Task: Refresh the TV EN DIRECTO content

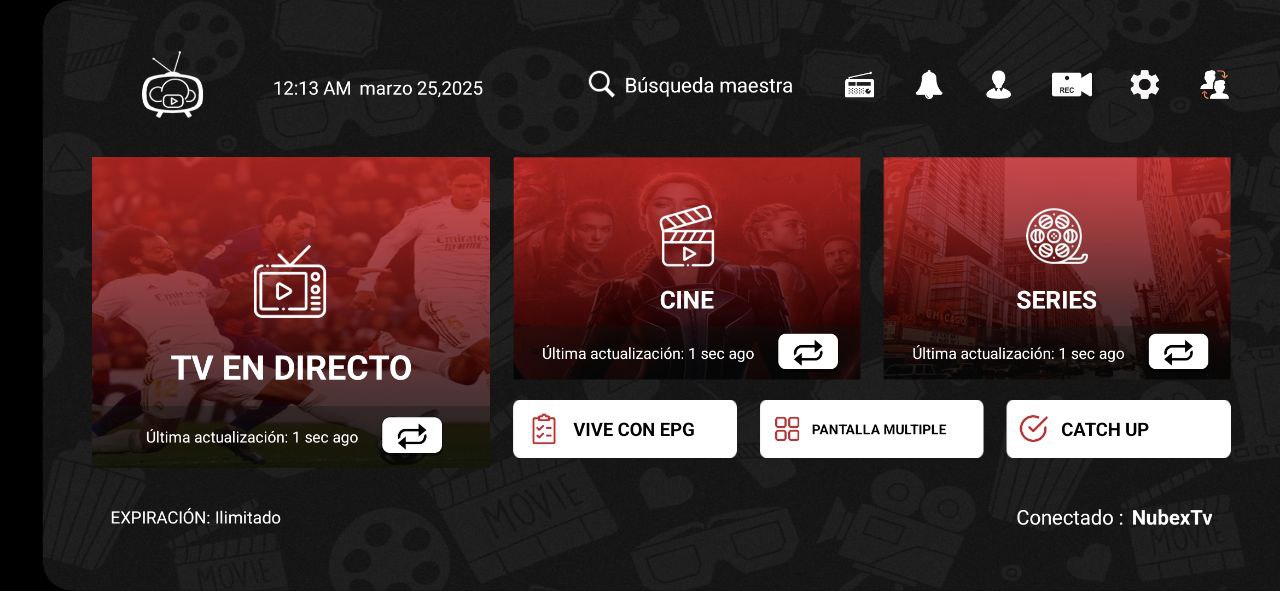Action: pos(412,435)
